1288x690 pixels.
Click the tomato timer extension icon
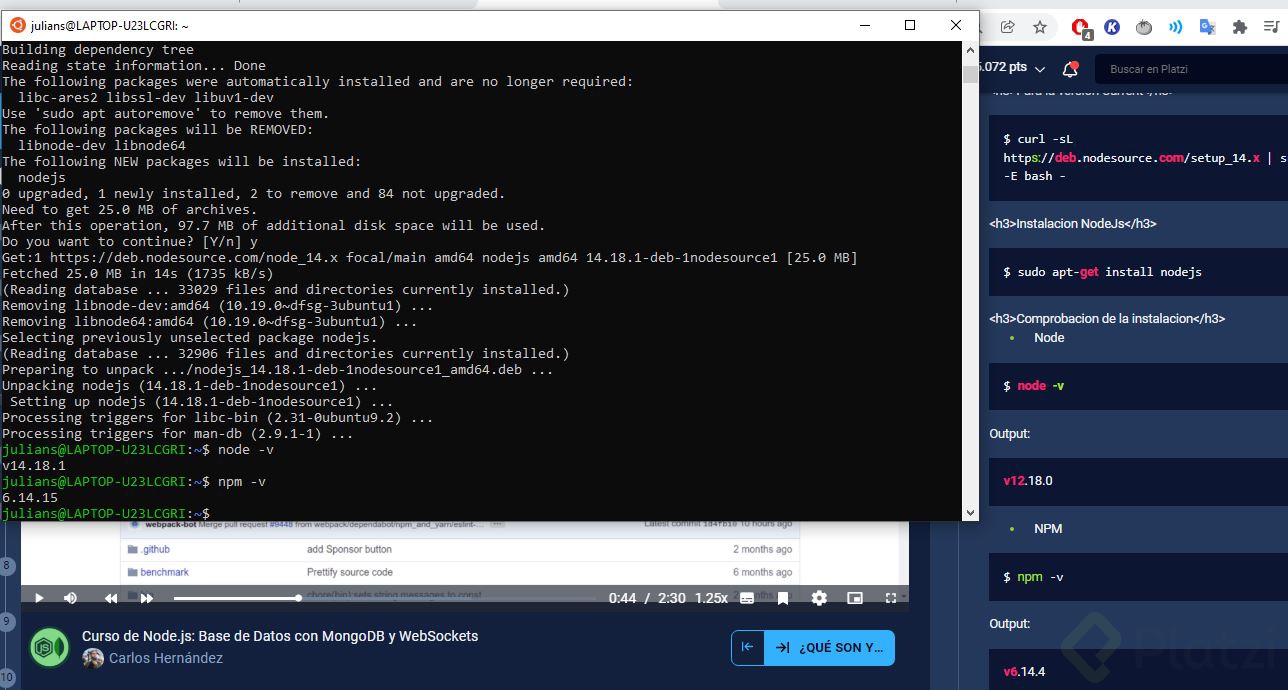1144,27
